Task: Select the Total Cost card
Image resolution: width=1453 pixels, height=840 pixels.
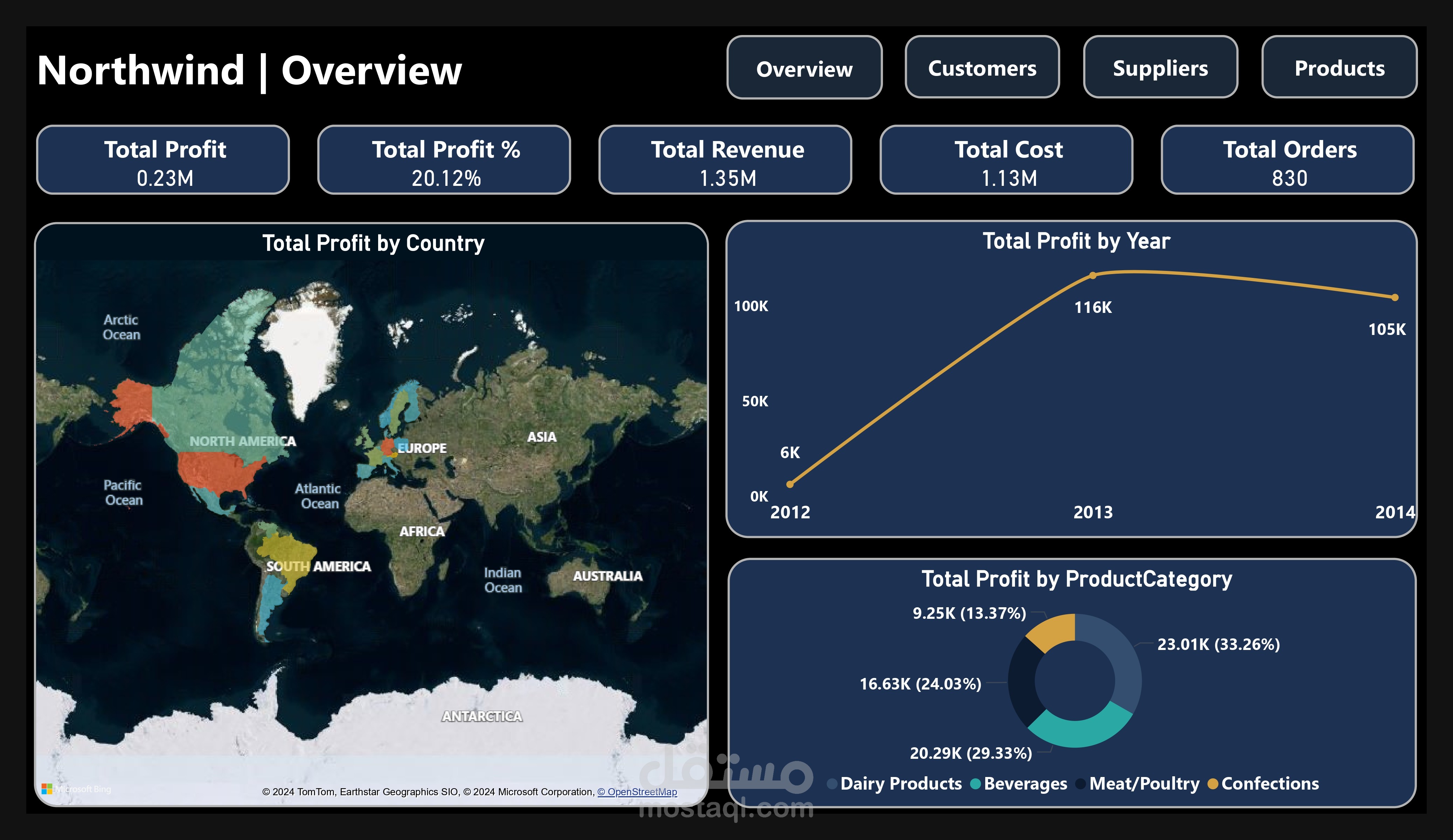Action: pos(1006,160)
